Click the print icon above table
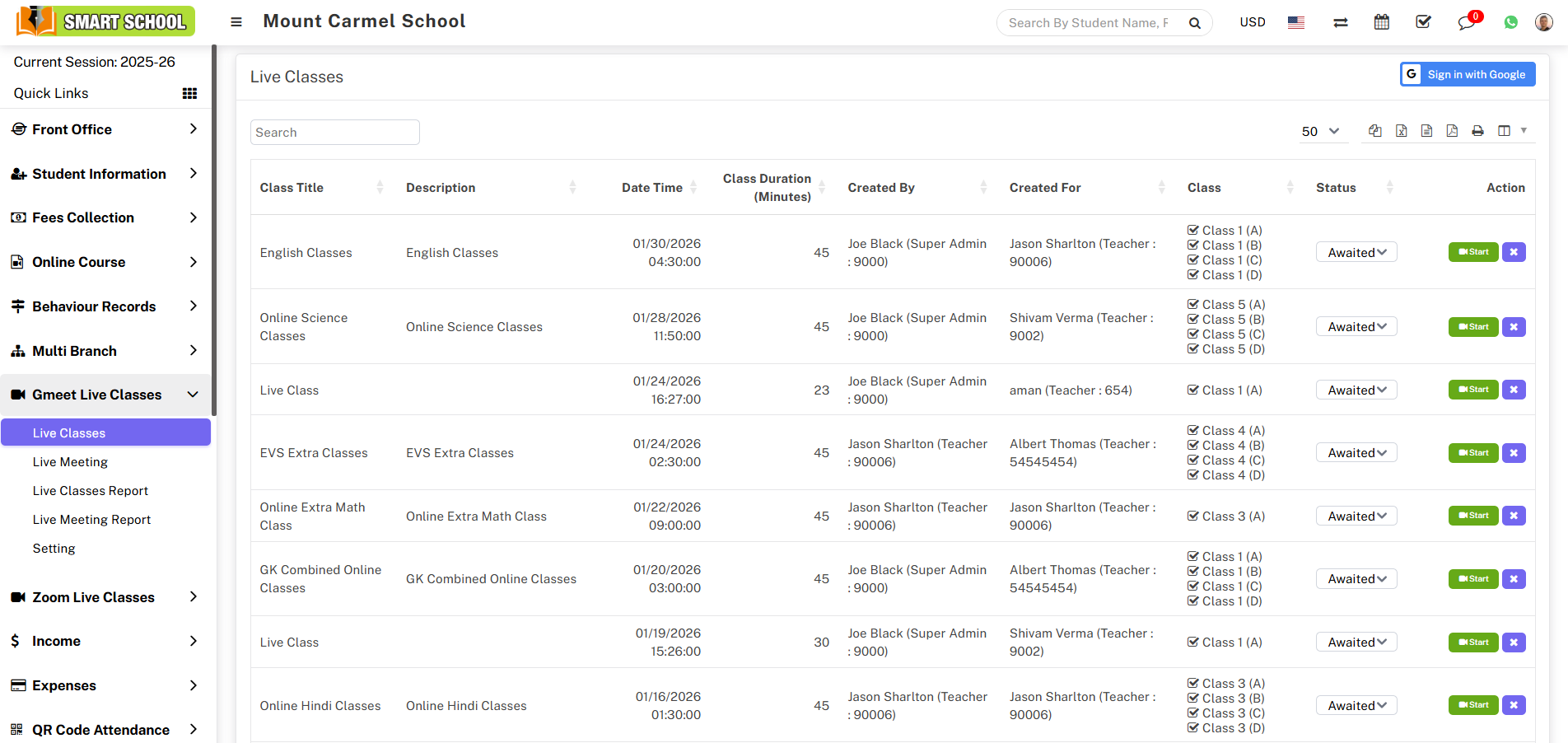 (x=1477, y=131)
